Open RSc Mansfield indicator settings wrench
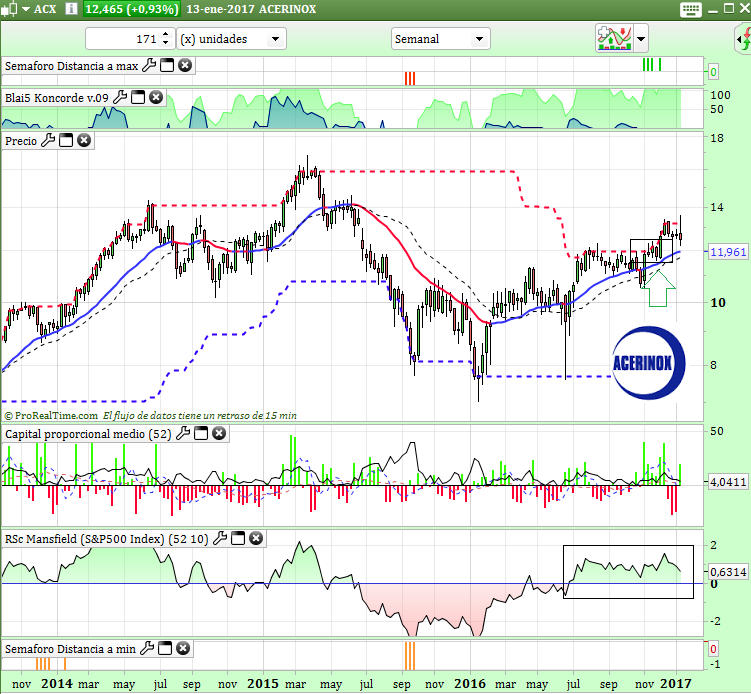751x694 pixels. click(220, 539)
